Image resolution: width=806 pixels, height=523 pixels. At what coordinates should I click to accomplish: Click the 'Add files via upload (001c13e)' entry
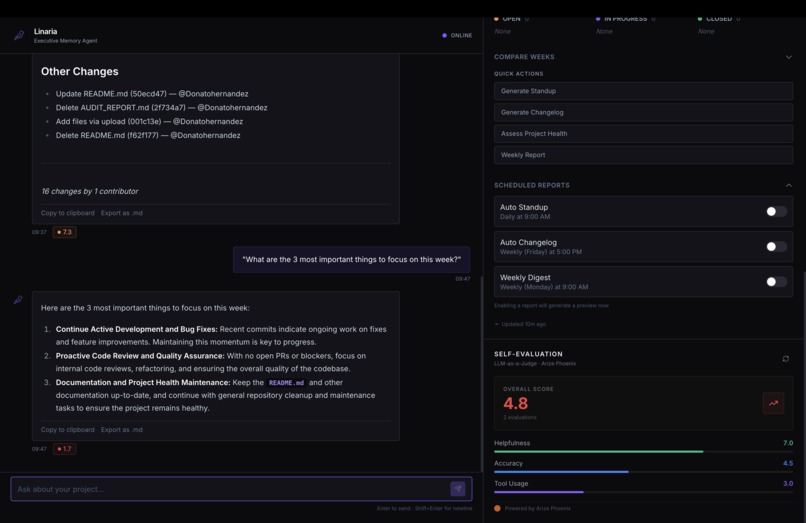click(x=149, y=122)
